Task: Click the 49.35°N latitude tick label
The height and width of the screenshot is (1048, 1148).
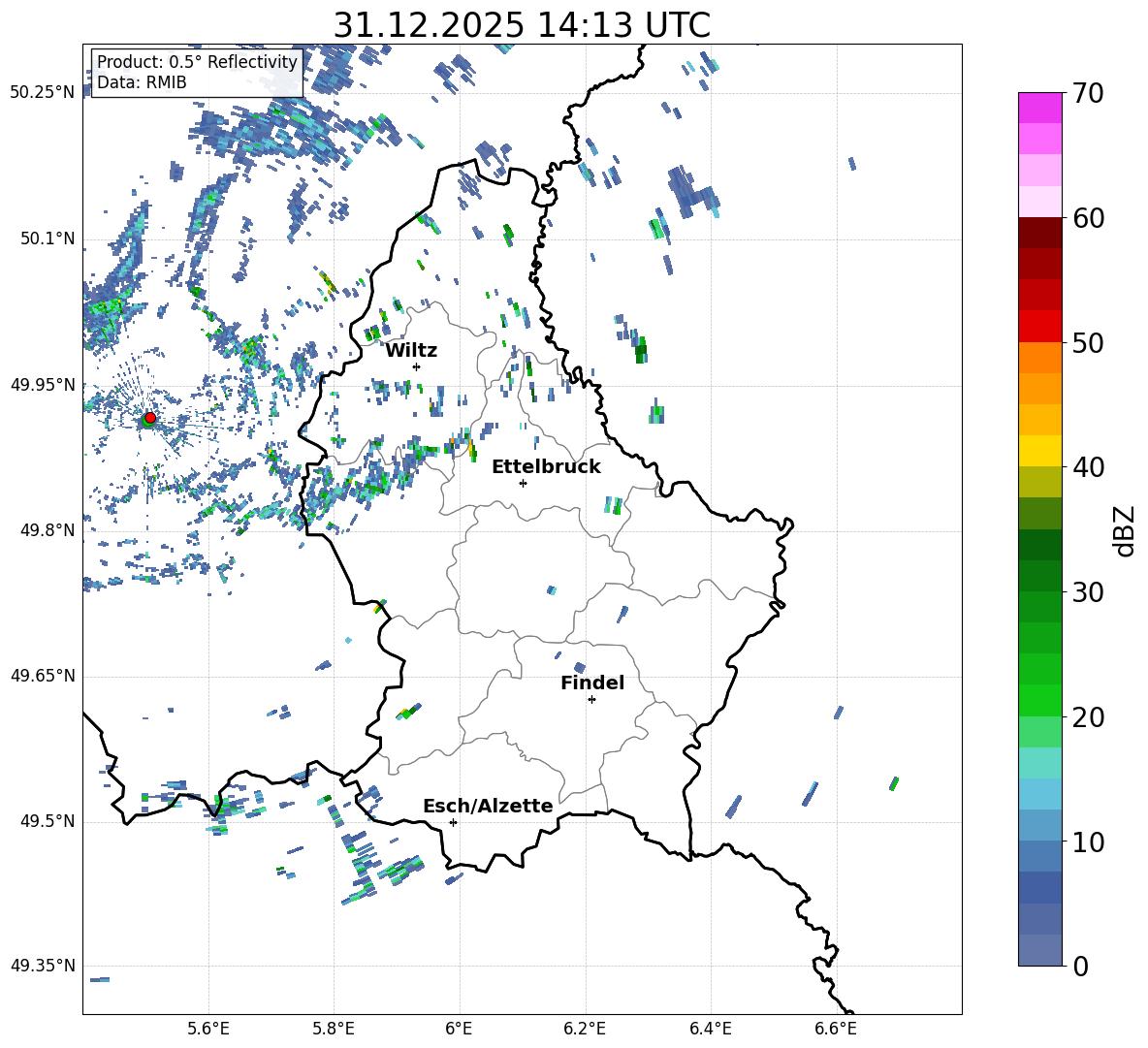Action: (42, 966)
